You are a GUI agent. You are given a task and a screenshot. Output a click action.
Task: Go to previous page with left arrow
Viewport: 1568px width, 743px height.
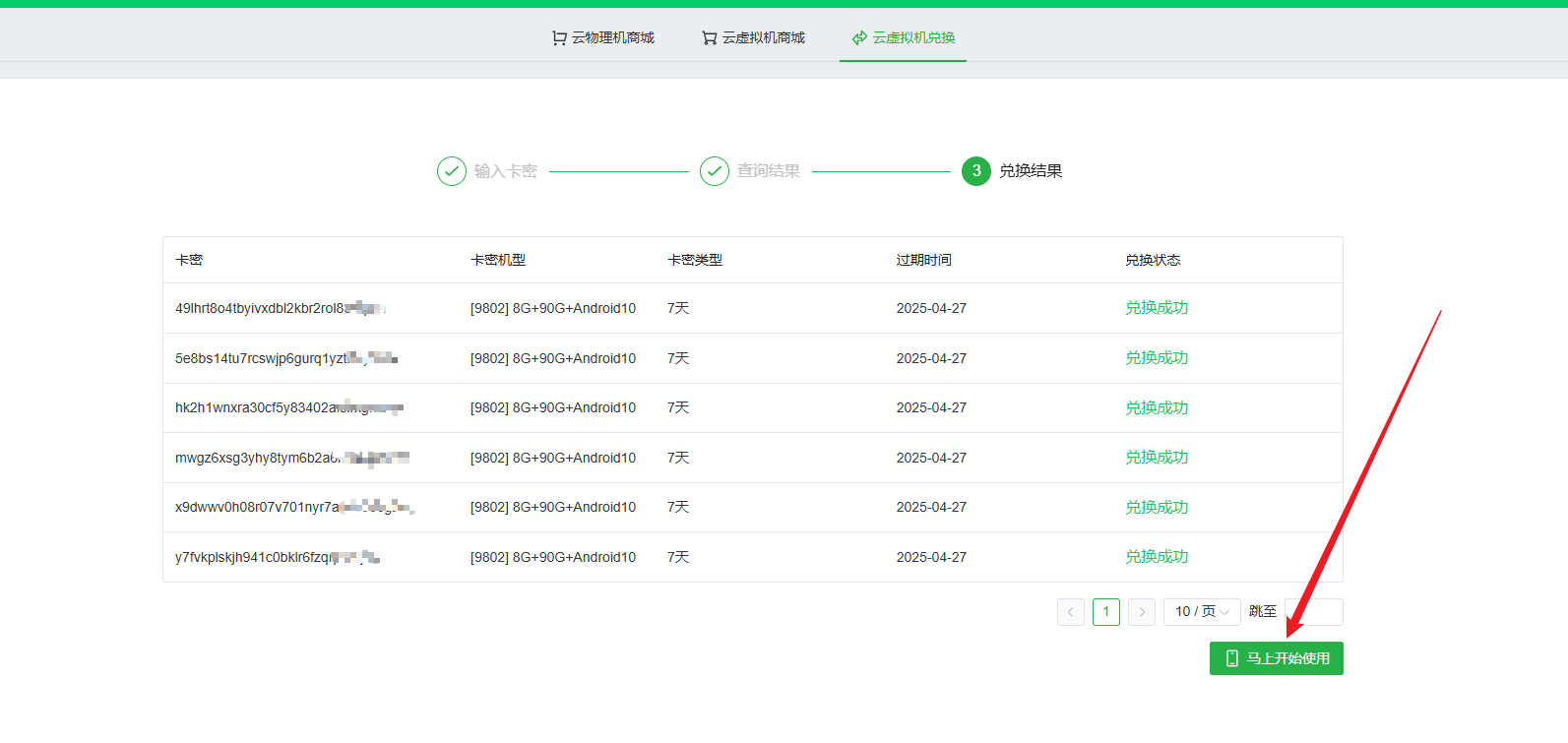pos(1071,612)
